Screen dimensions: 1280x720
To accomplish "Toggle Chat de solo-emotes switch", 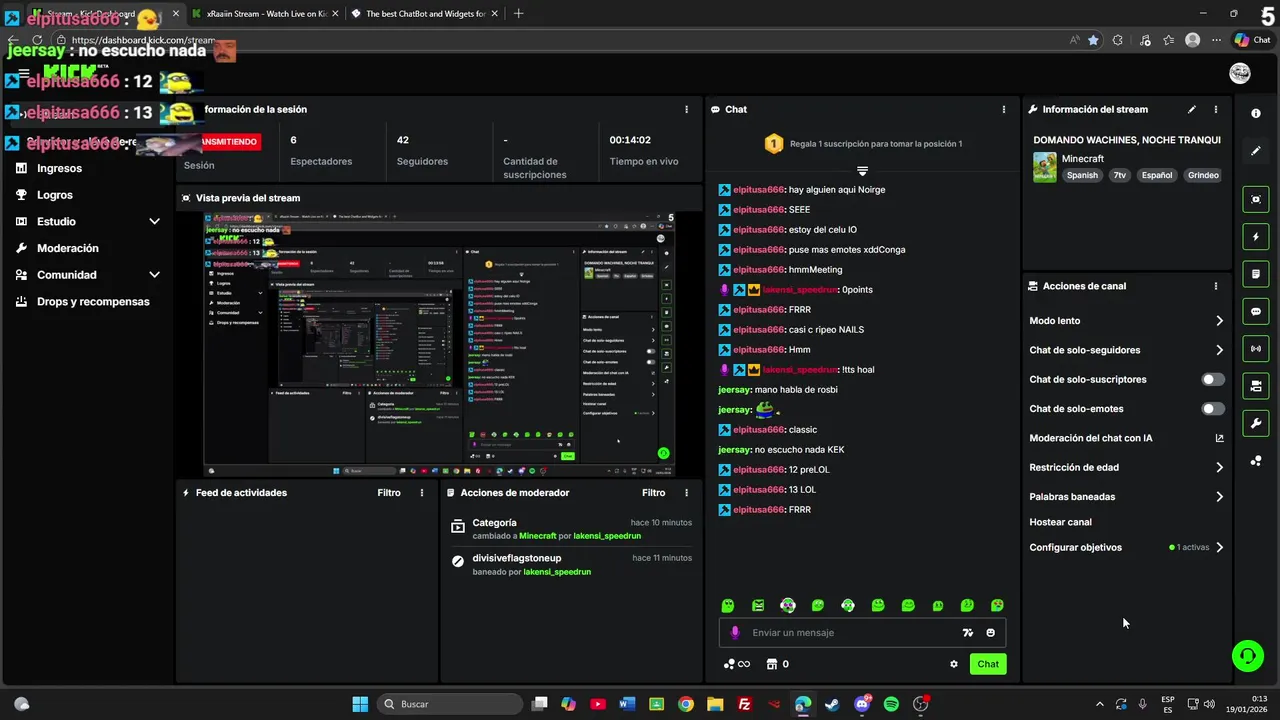I will 1213,408.
